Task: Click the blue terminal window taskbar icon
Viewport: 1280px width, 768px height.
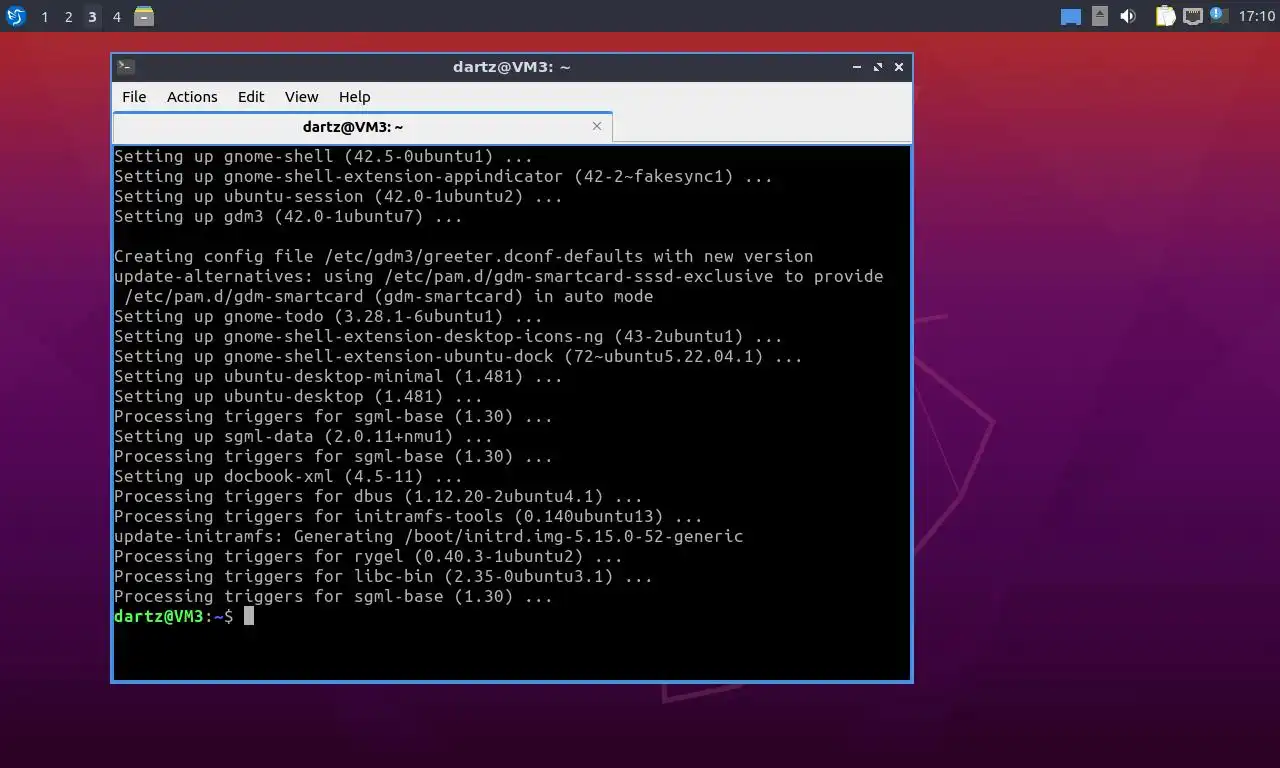Action: click(1071, 17)
